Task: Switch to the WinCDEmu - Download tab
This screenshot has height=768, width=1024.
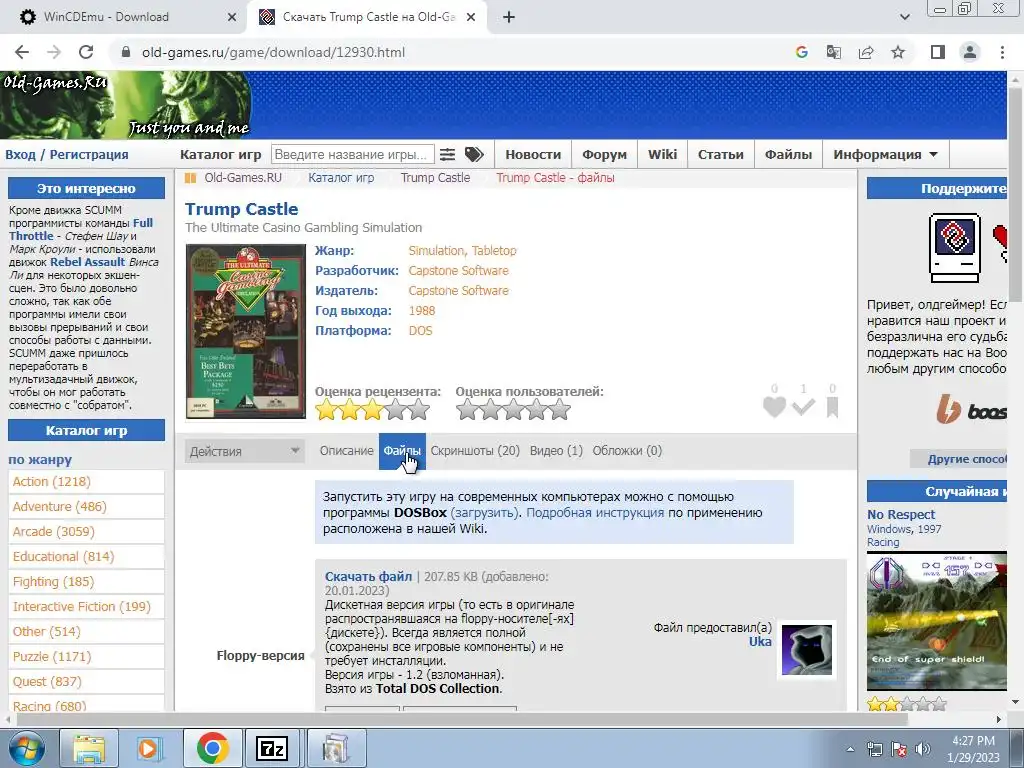Action: coord(124,17)
